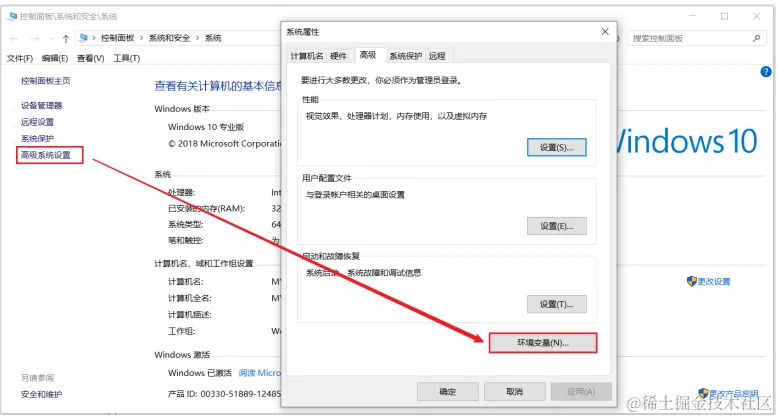The image size is (778, 418).
Task: Click the 阅读 Microsoft license link
Action: coord(259,373)
